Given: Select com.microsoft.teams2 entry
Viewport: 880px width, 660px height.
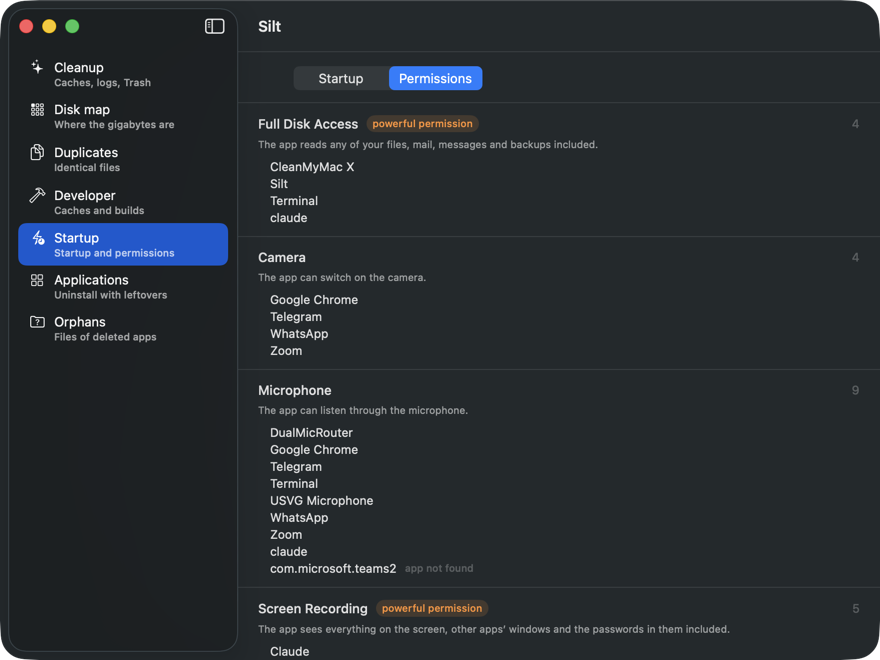Looking at the screenshot, I should point(333,569).
